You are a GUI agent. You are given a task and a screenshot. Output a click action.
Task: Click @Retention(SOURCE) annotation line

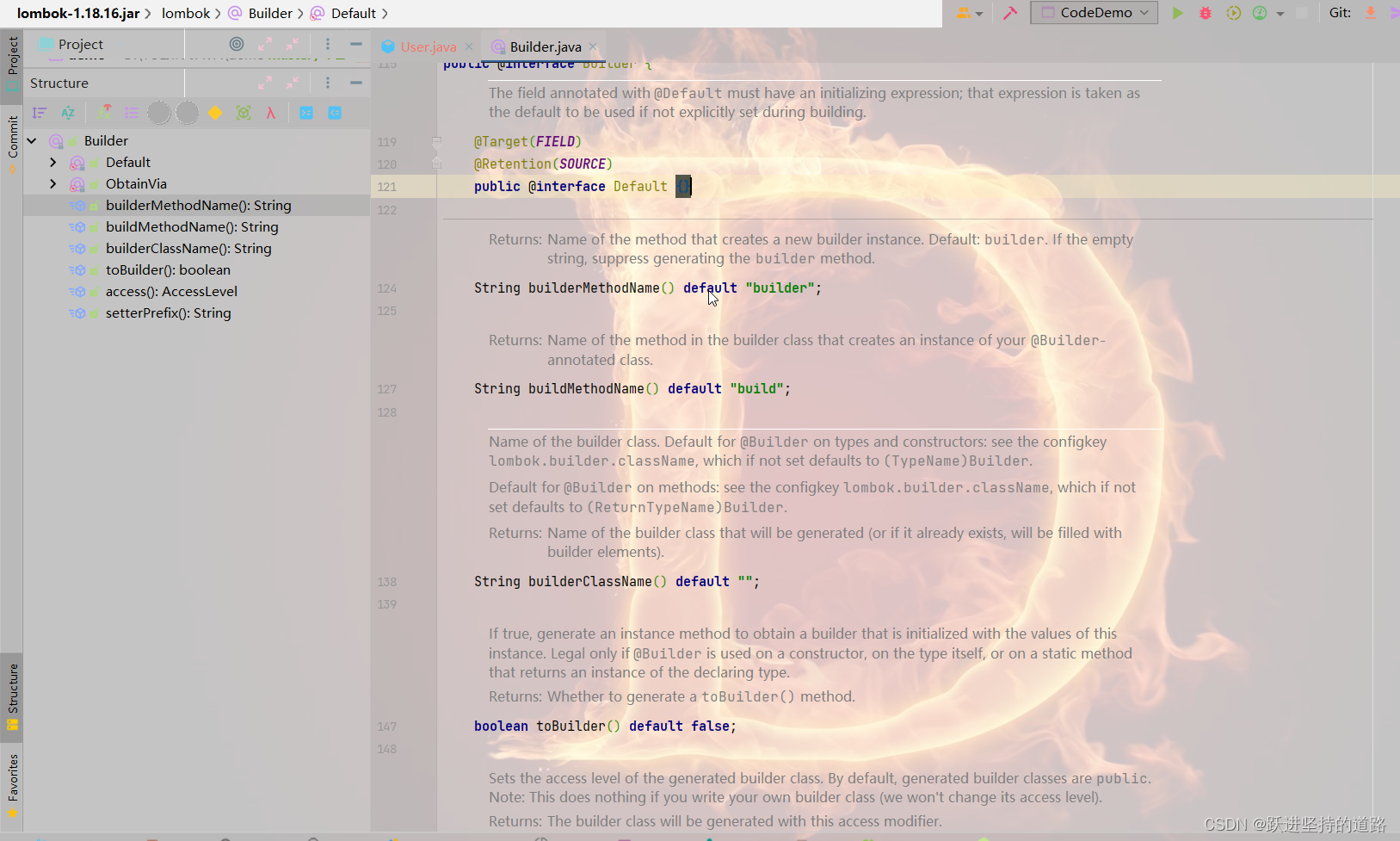pos(543,164)
